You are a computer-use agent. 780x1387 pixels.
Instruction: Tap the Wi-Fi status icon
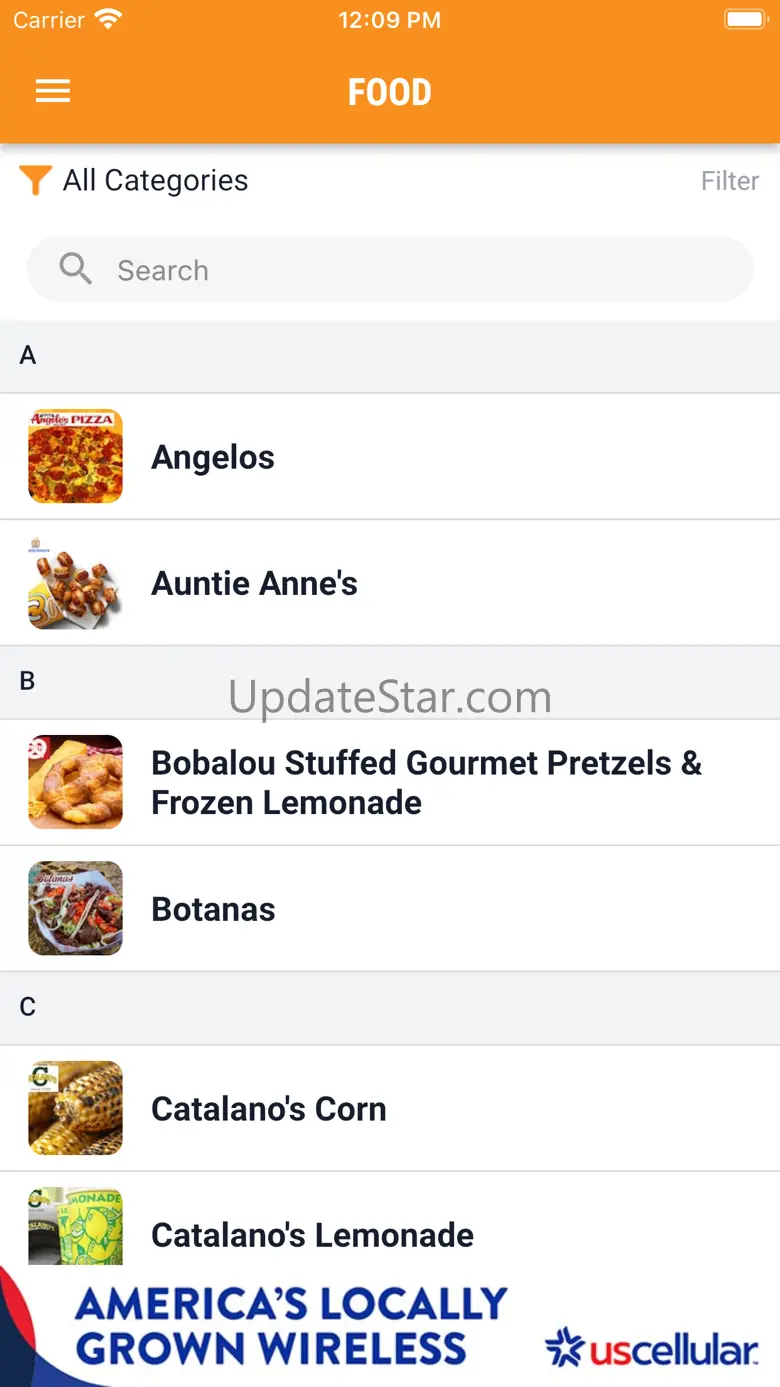(108, 19)
